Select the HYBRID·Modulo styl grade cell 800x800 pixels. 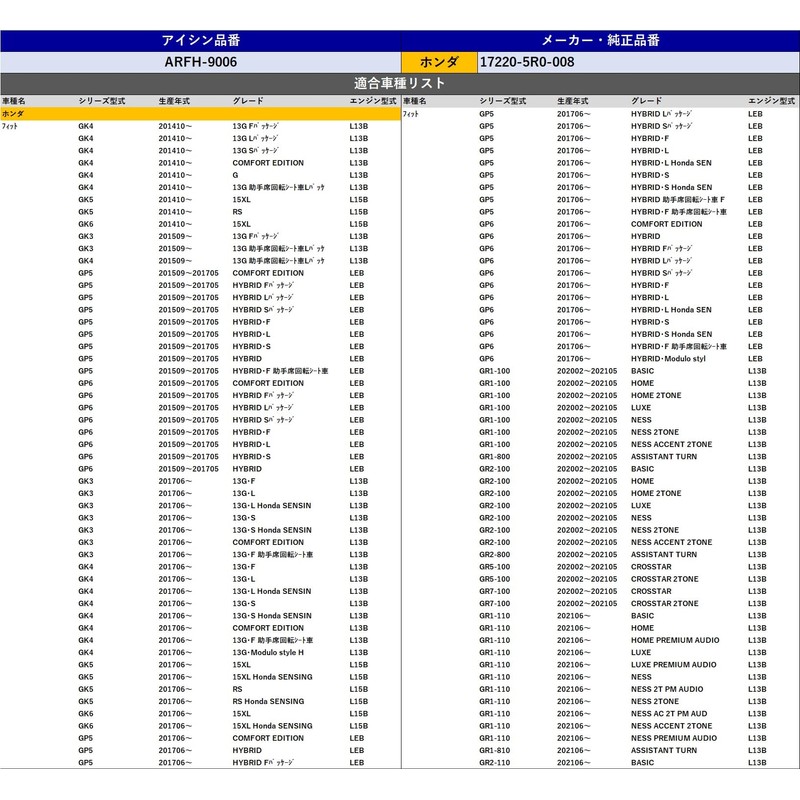[668, 359]
